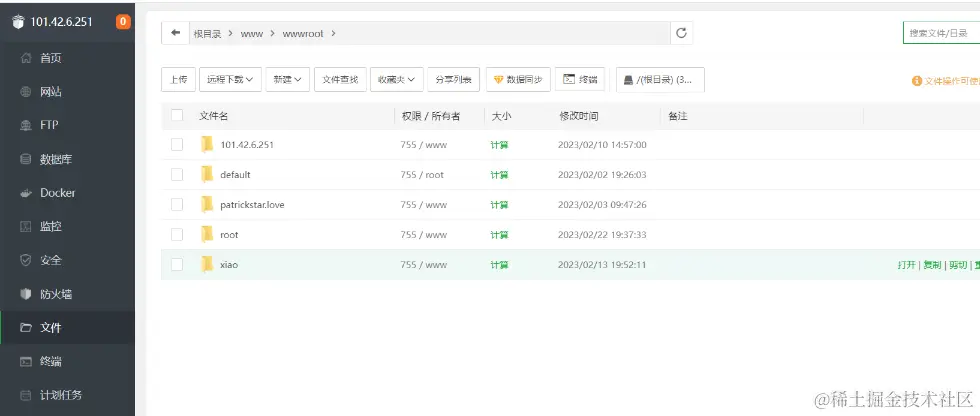
Task: Click 计算 size for root folder
Action: (499, 235)
